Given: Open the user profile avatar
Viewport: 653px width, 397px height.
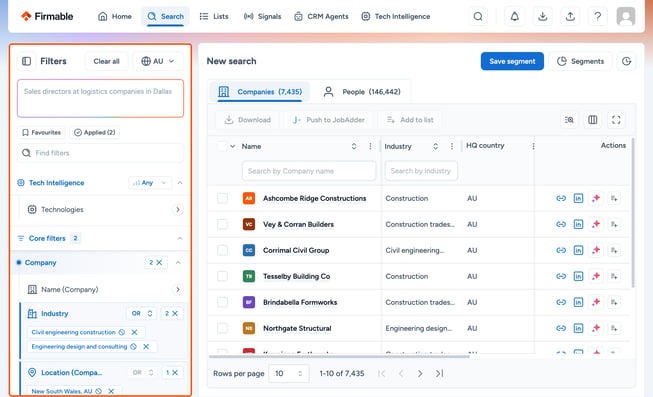Looking at the screenshot, I should [626, 17].
